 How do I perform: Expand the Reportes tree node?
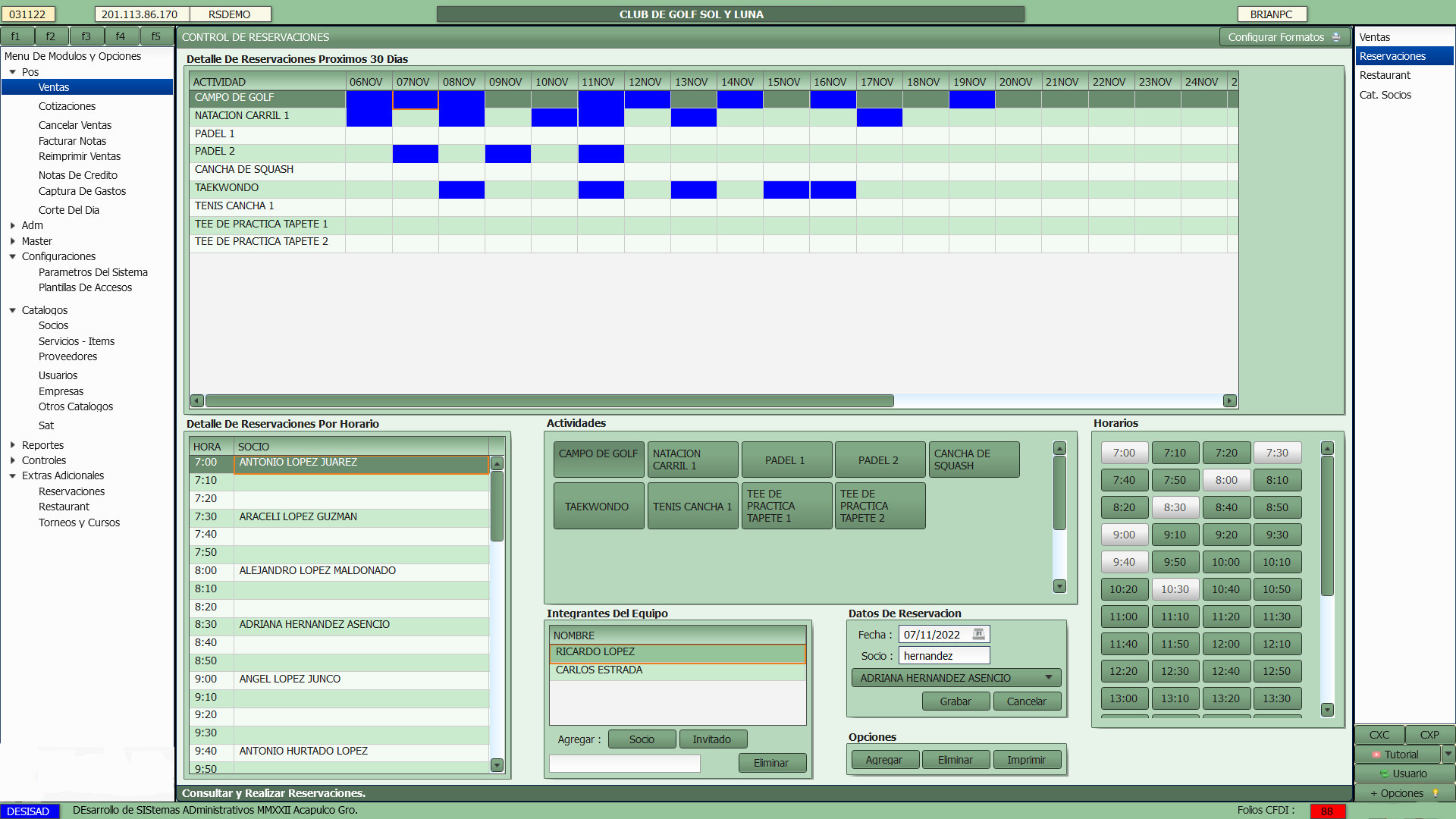tap(13, 445)
